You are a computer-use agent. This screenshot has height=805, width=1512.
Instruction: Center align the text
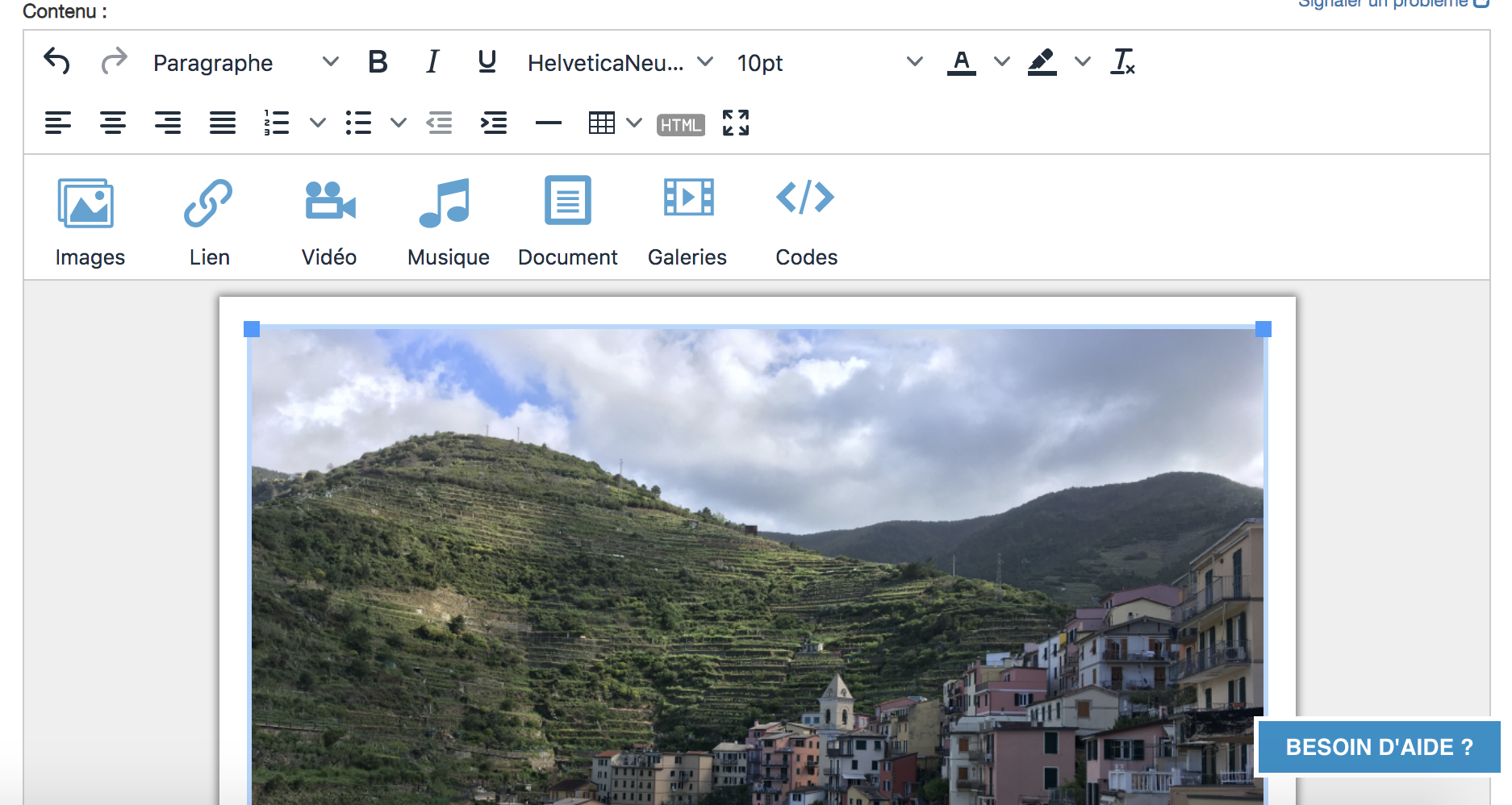(x=113, y=123)
